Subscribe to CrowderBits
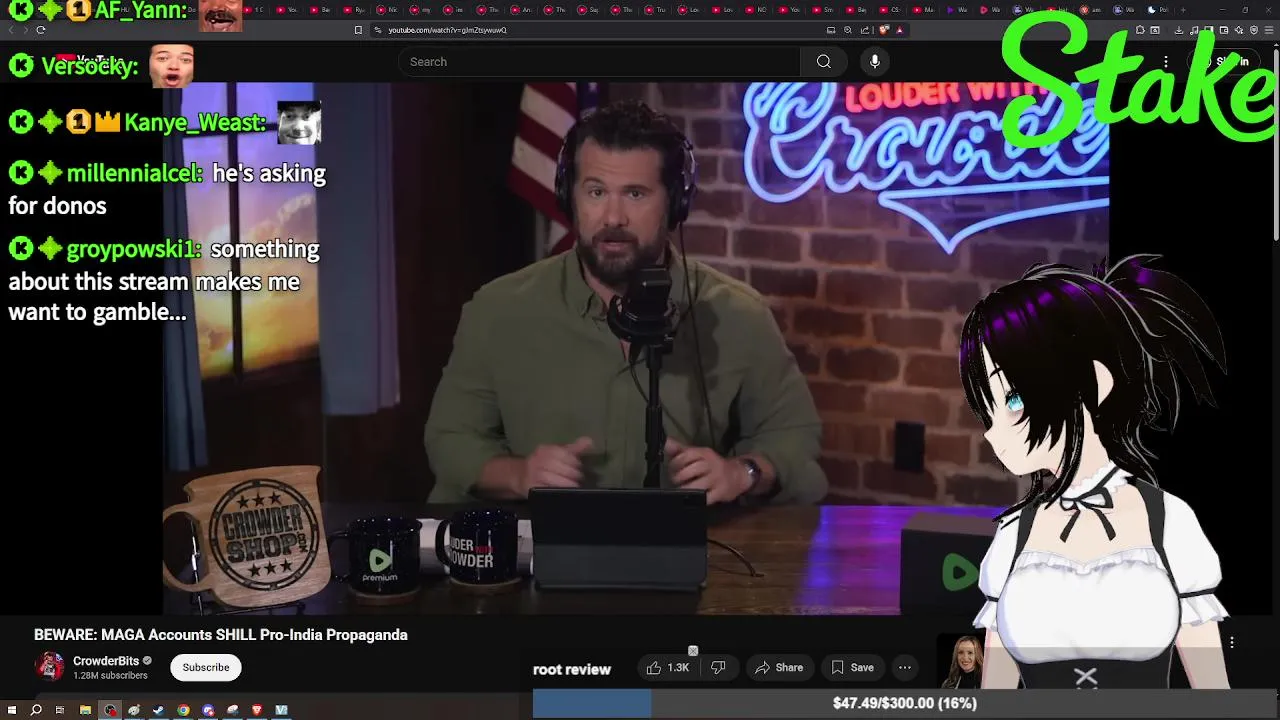This screenshot has height=720, width=1280. (x=206, y=667)
